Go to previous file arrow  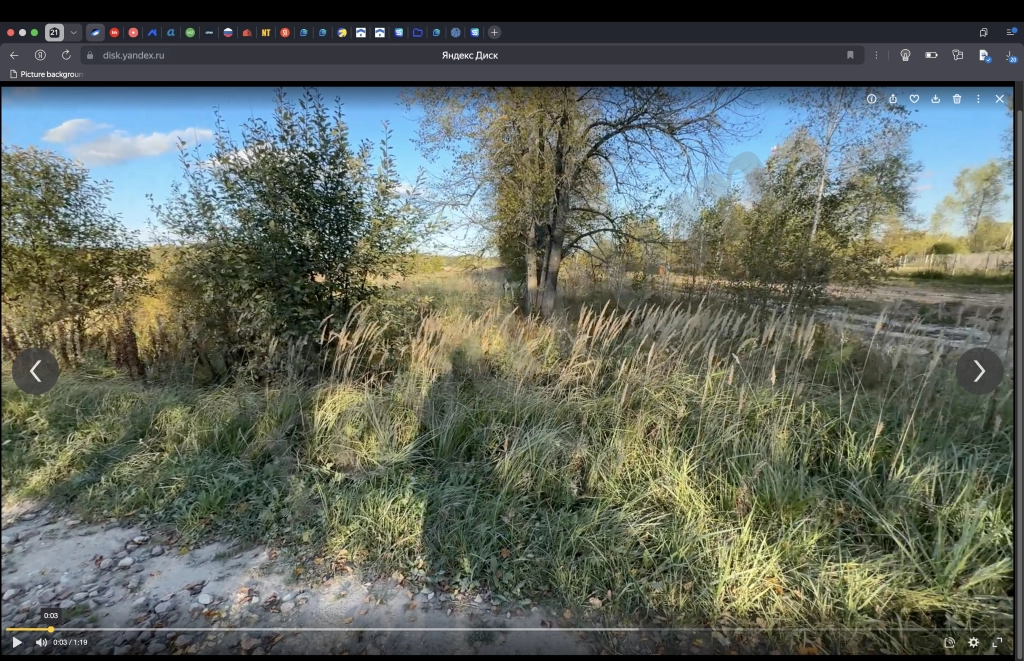pyautogui.click(x=36, y=371)
